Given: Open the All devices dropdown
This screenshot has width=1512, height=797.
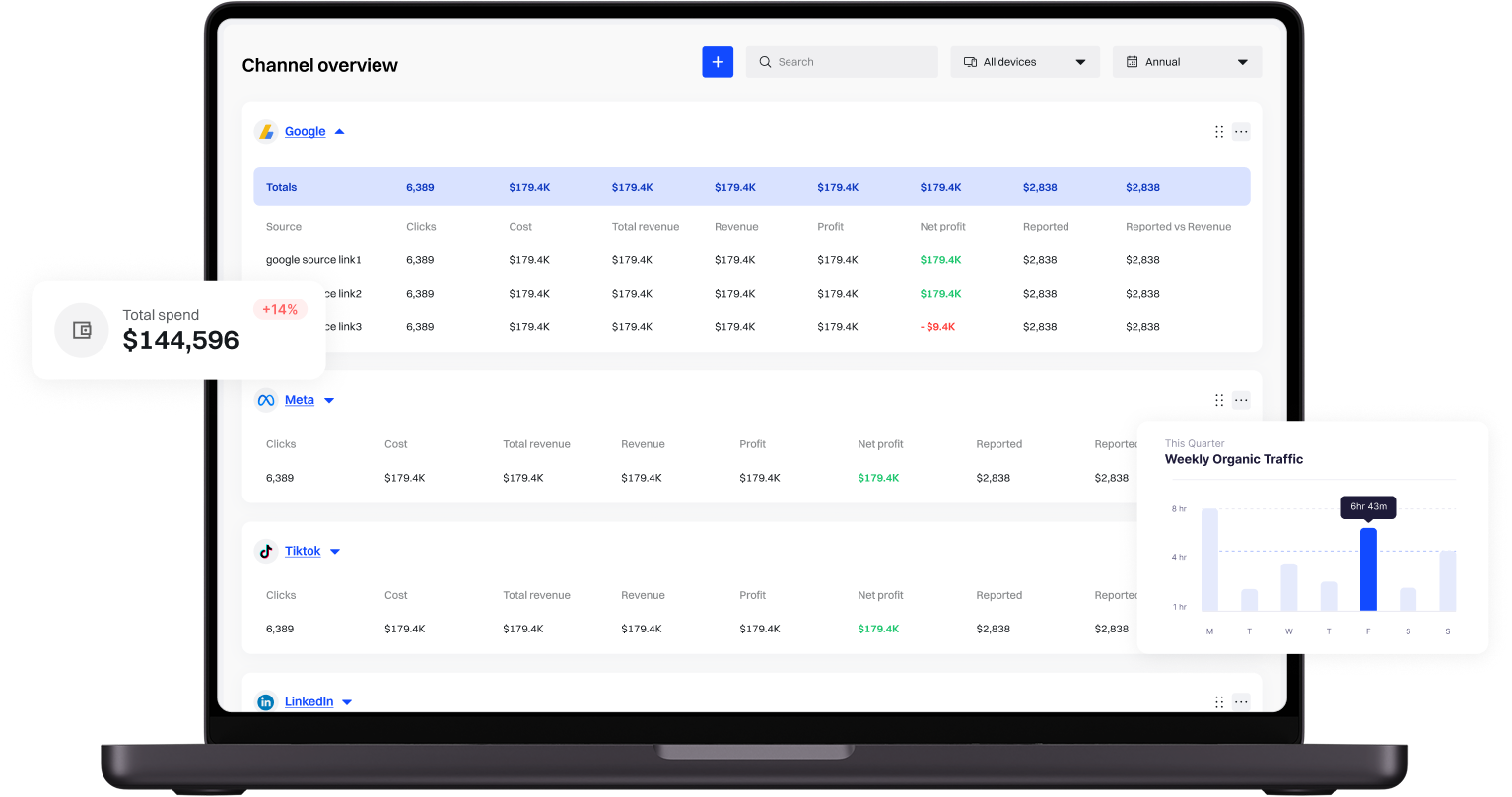Looking at the screenshot, I should 1024,62.
